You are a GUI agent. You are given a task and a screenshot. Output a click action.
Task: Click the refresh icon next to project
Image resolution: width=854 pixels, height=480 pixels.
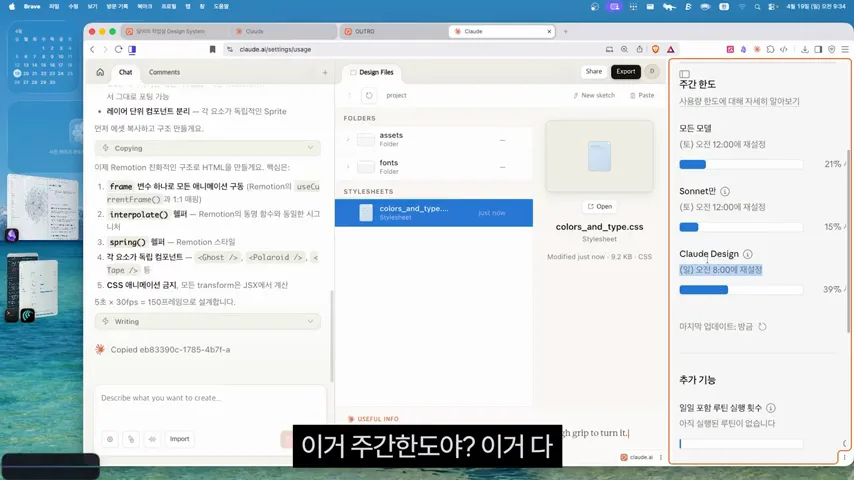pos(369,95)
